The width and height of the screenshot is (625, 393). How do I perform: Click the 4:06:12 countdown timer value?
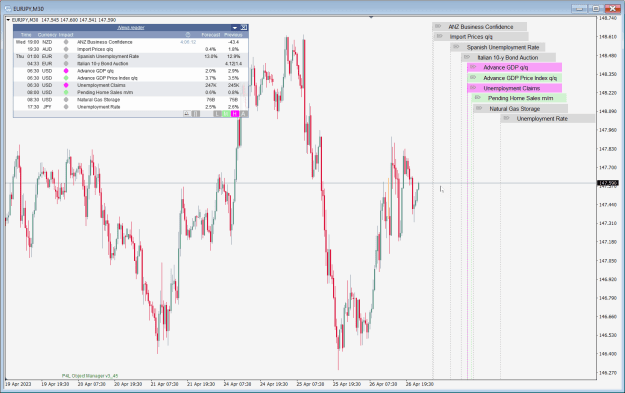click(x=188, y=42)
